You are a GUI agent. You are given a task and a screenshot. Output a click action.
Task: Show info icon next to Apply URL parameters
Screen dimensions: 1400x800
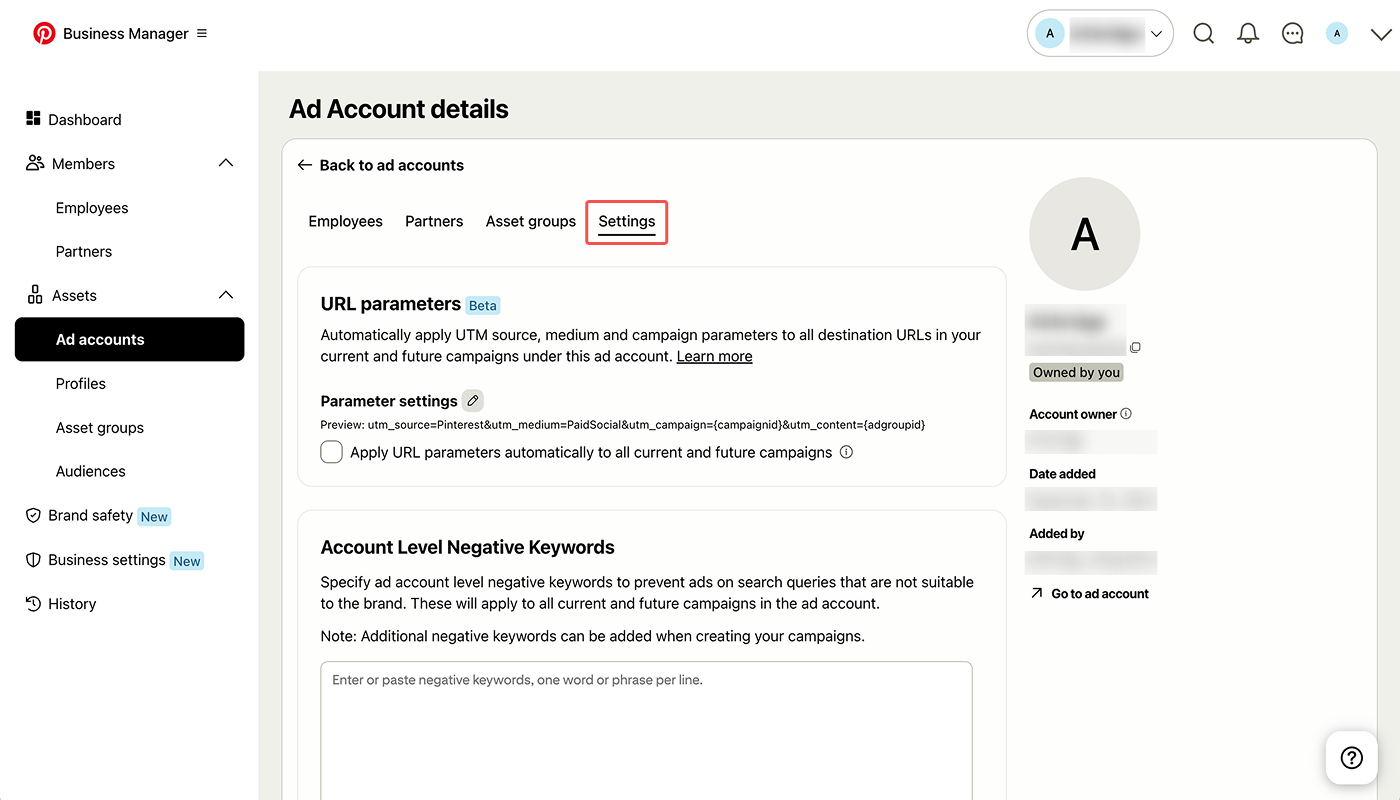[x=846, y=452]
